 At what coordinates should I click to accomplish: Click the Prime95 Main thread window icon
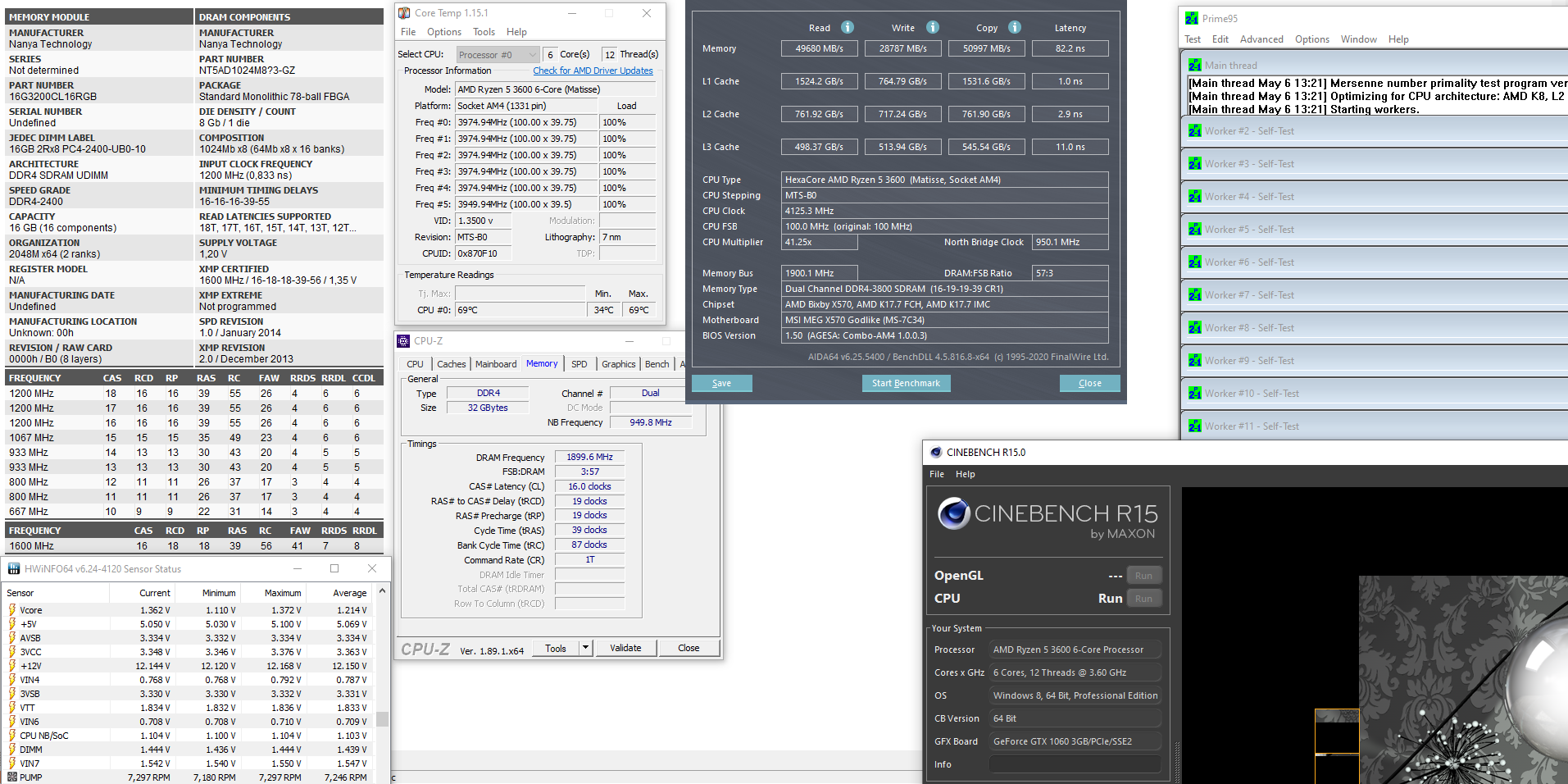(1195, 66)
